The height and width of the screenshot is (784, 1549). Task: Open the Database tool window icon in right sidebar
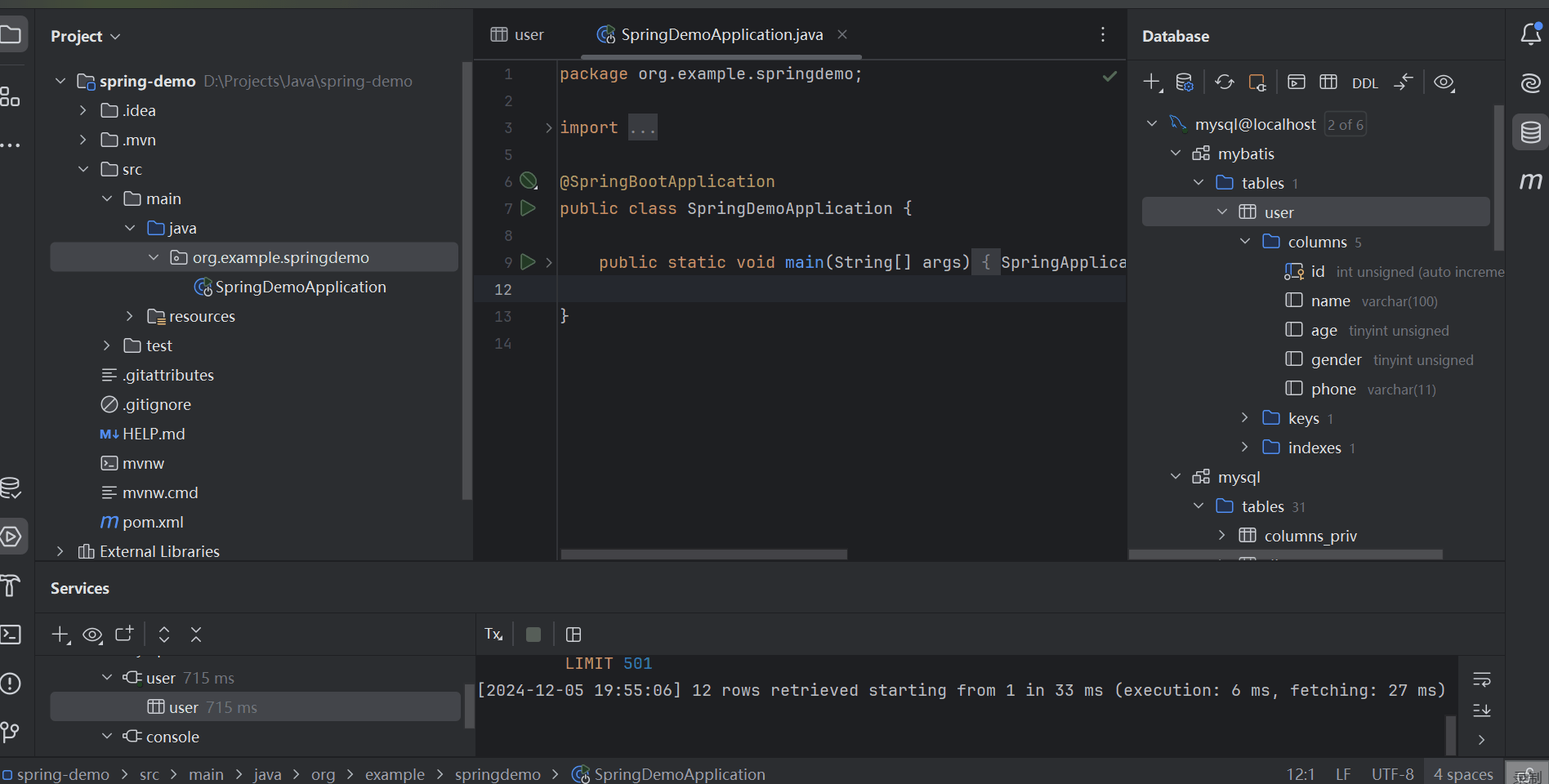pos(1530,132)
